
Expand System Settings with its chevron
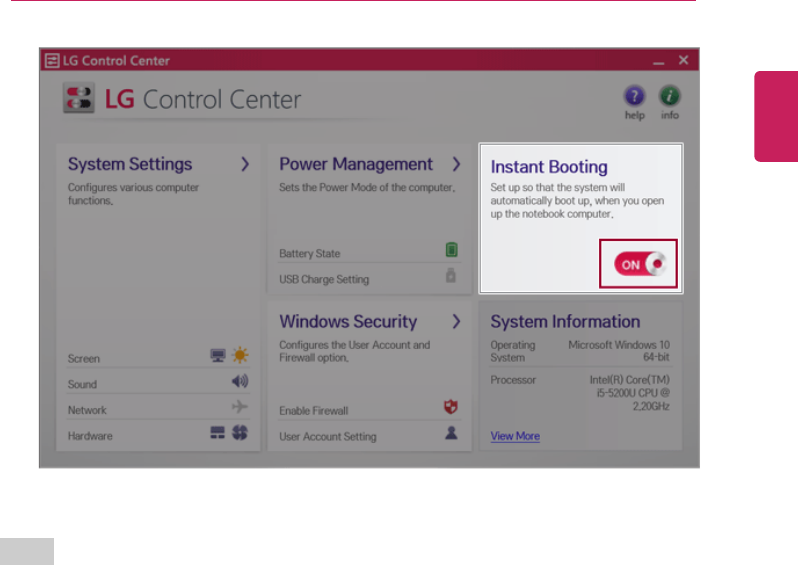pos(245,164)
